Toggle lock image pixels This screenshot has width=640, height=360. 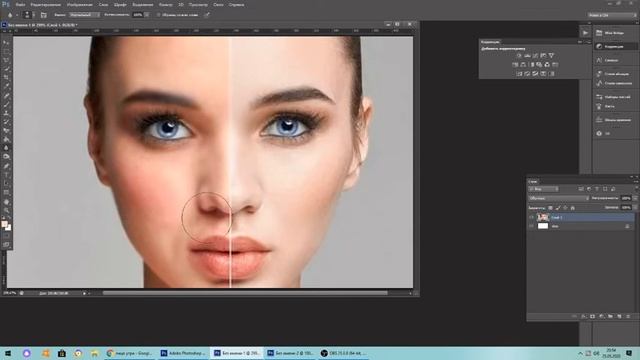pyautogui.click(x=558, y=208)
